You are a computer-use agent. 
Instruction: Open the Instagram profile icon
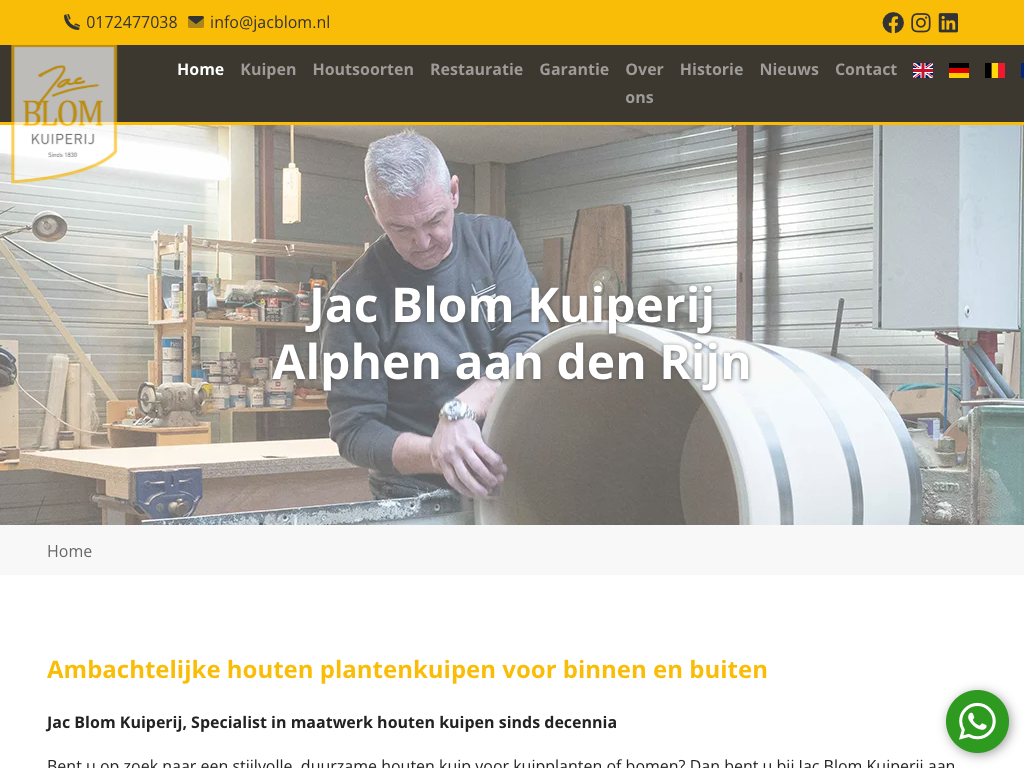point(921,23)
